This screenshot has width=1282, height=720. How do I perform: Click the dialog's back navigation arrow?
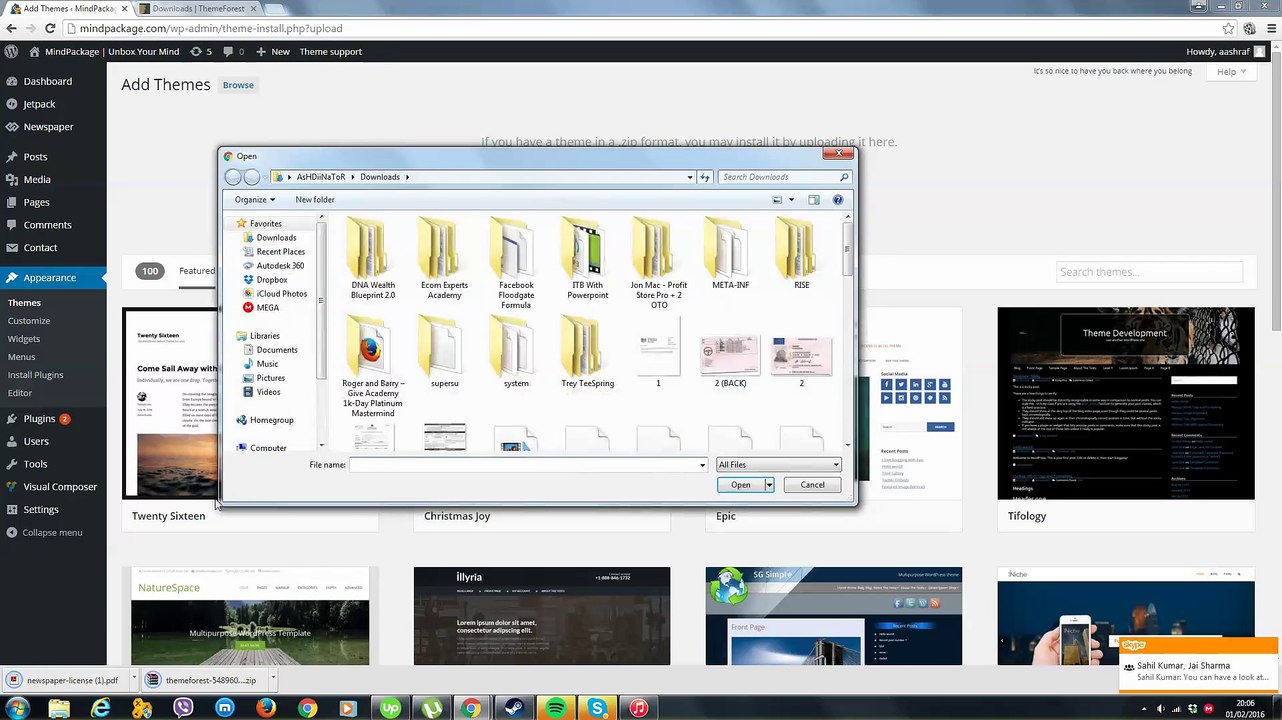(233, 177)
